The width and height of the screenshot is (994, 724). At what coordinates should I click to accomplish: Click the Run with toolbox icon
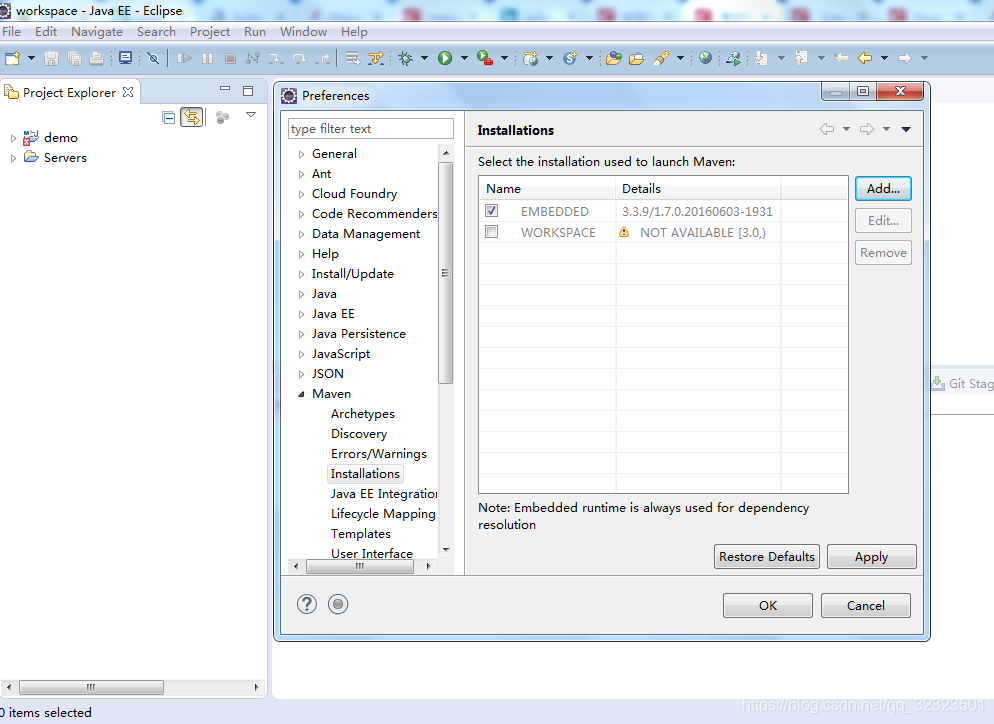[x=485, y=58]
